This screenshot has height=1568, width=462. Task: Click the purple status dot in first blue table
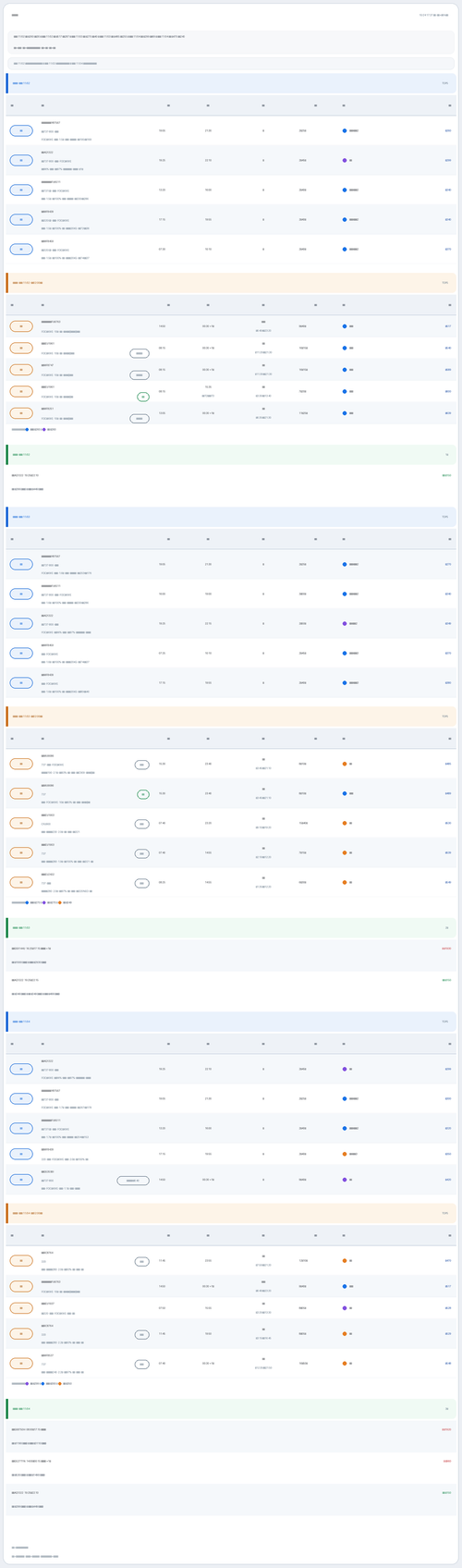pos(345,160)
